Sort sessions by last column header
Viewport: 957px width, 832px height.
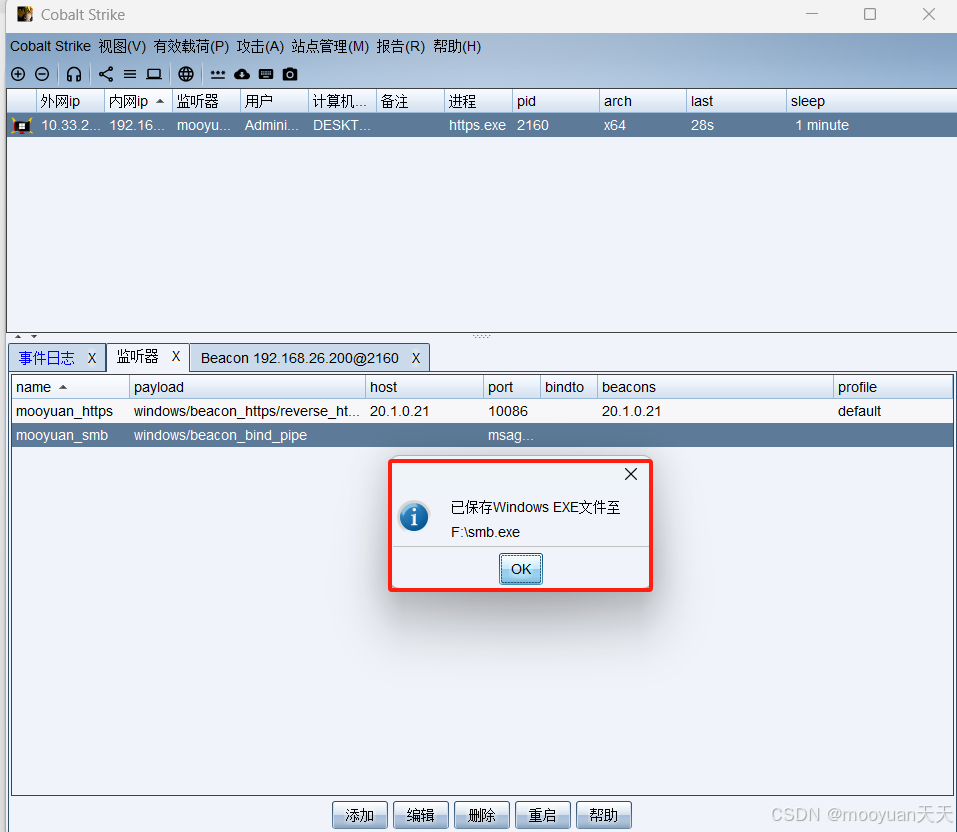[737, 101]
